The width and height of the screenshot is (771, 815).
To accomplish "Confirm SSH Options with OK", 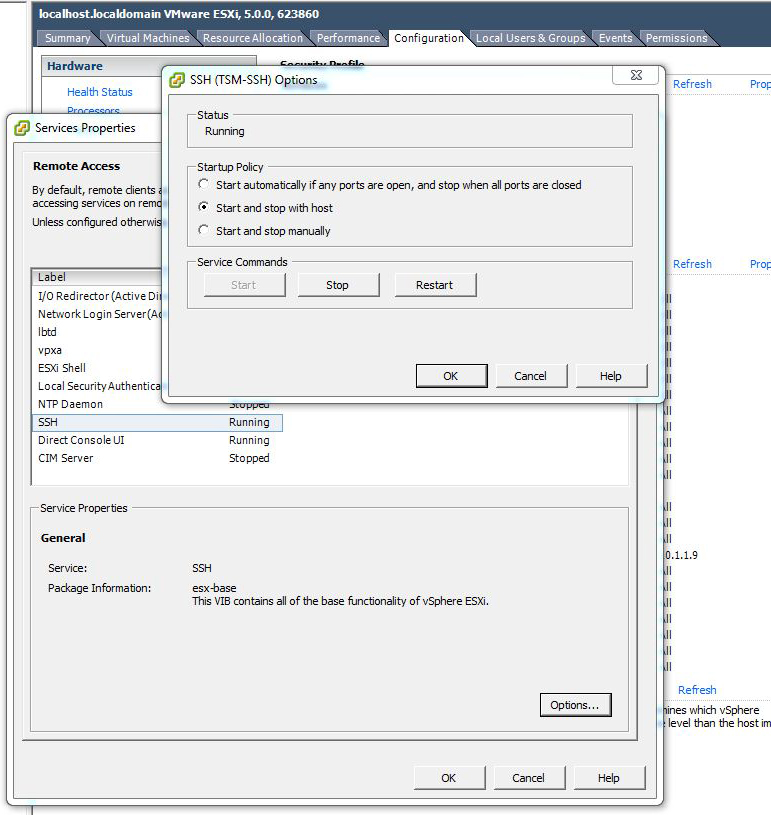I will (x=451, y=376).
